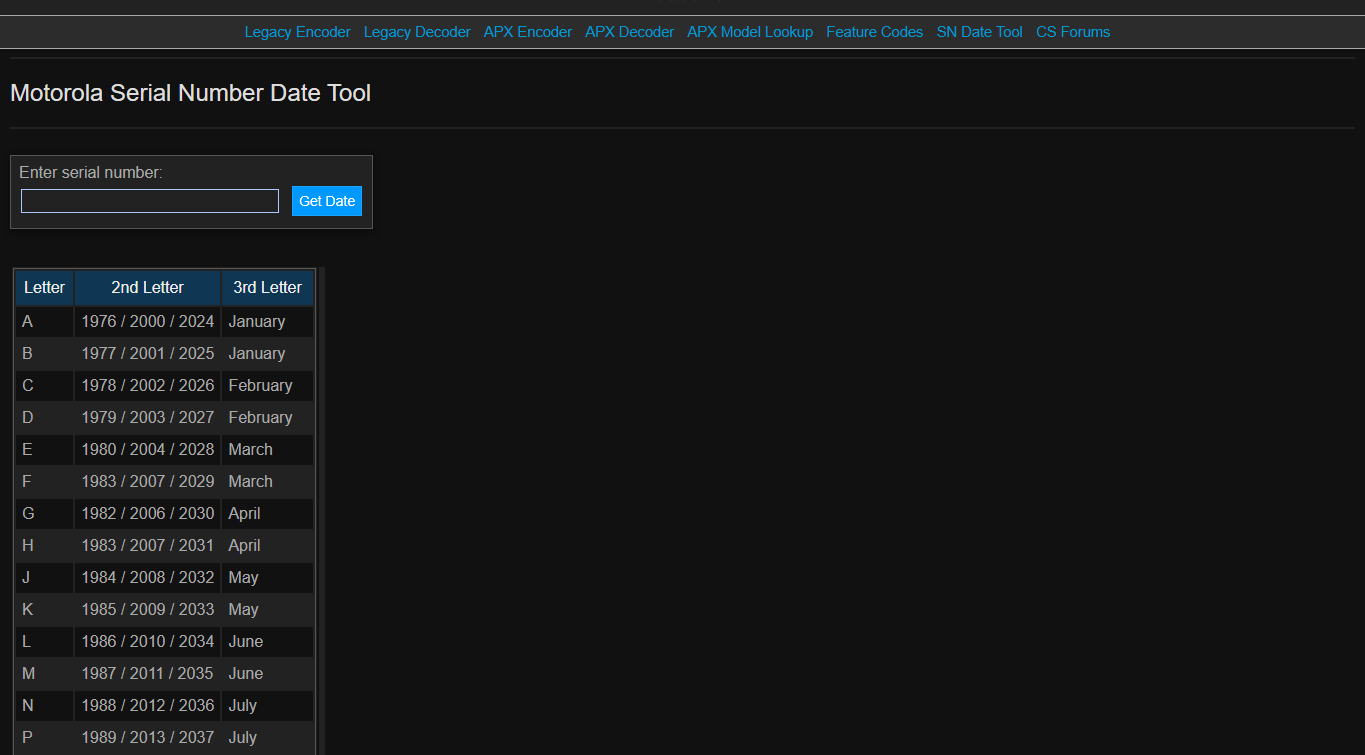
Task: Click the January cell in row A
Action: (268, 322)
